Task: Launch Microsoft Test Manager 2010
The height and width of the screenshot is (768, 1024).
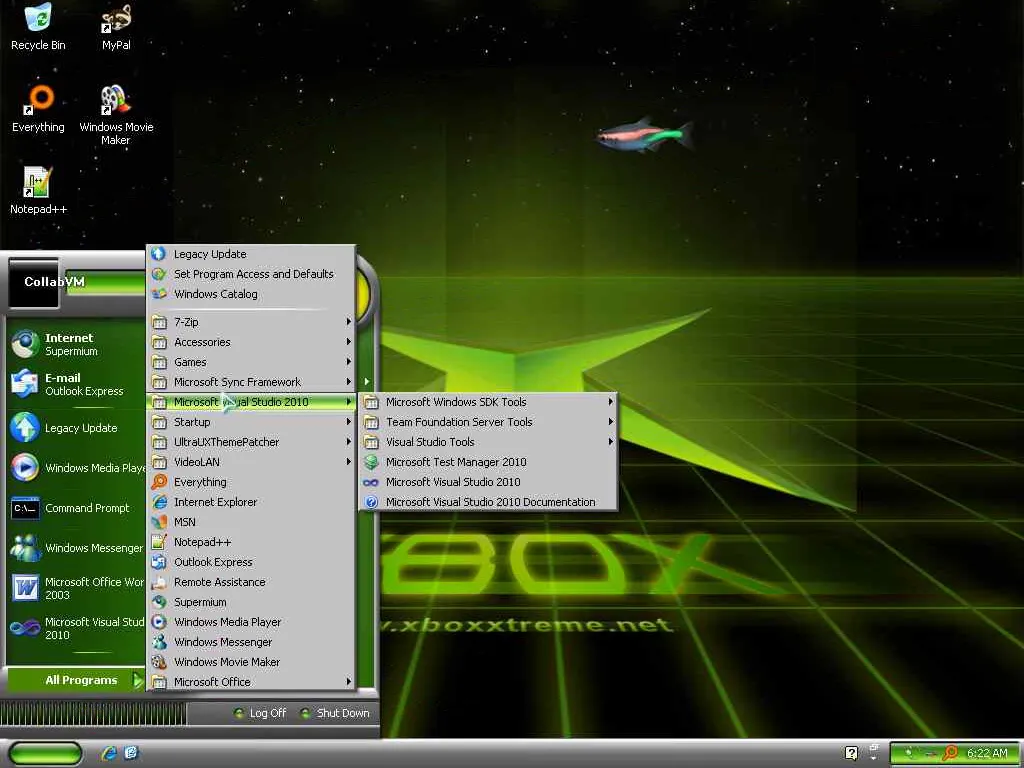Action: coord(488,462)
